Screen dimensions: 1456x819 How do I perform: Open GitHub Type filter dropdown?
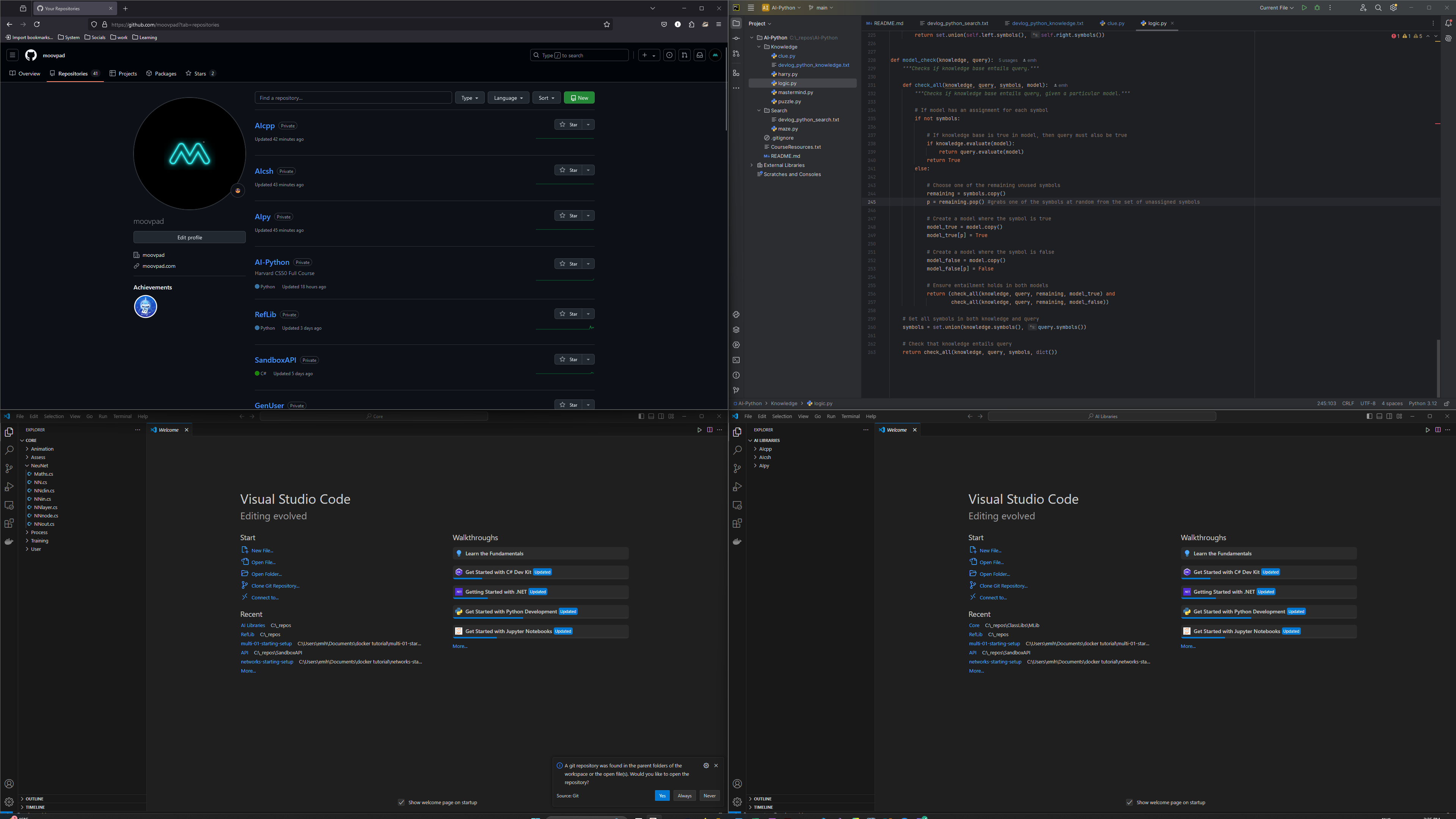[x=470, y=98]
